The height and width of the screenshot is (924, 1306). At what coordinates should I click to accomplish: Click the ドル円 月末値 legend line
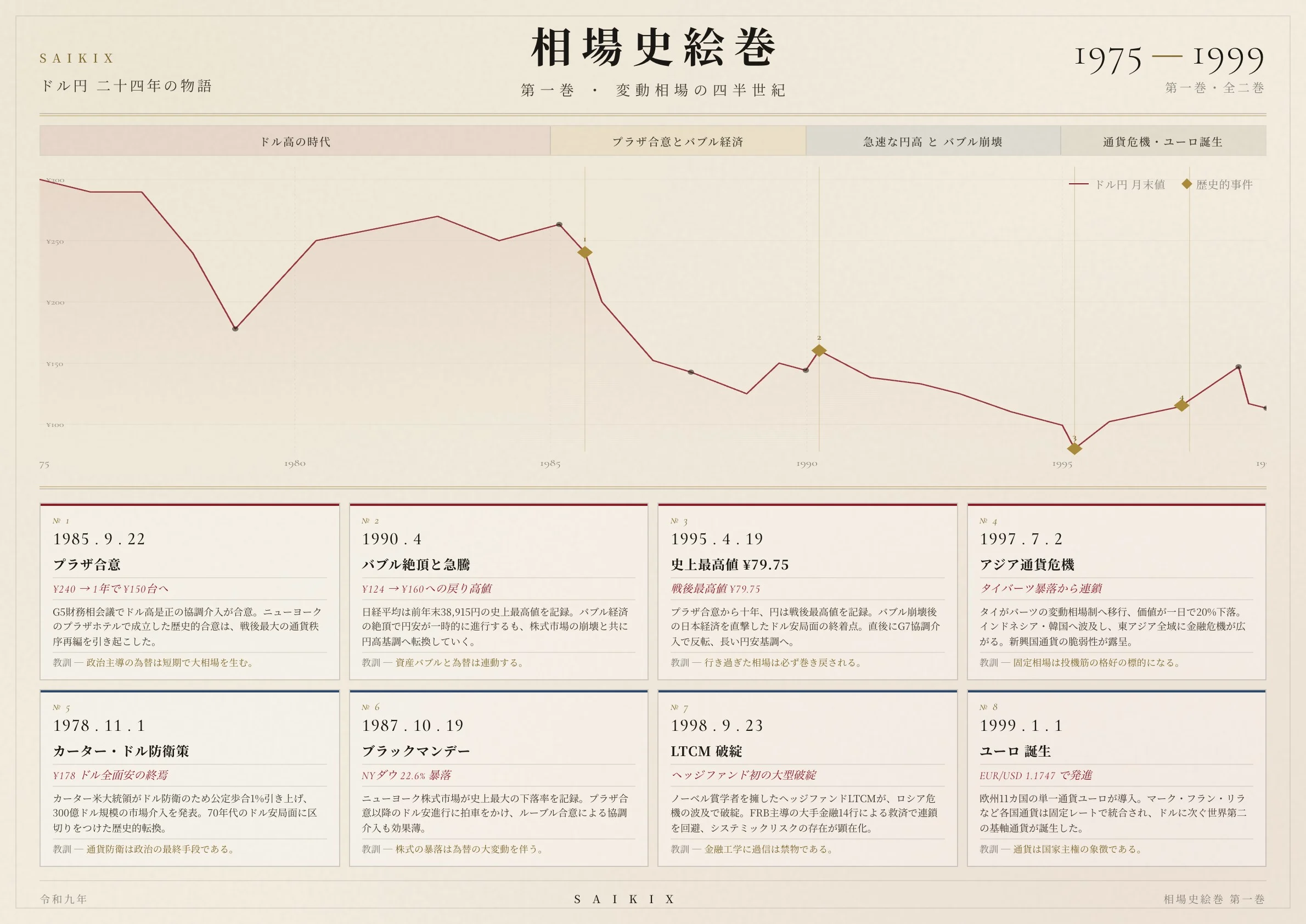pos(1078,184)
